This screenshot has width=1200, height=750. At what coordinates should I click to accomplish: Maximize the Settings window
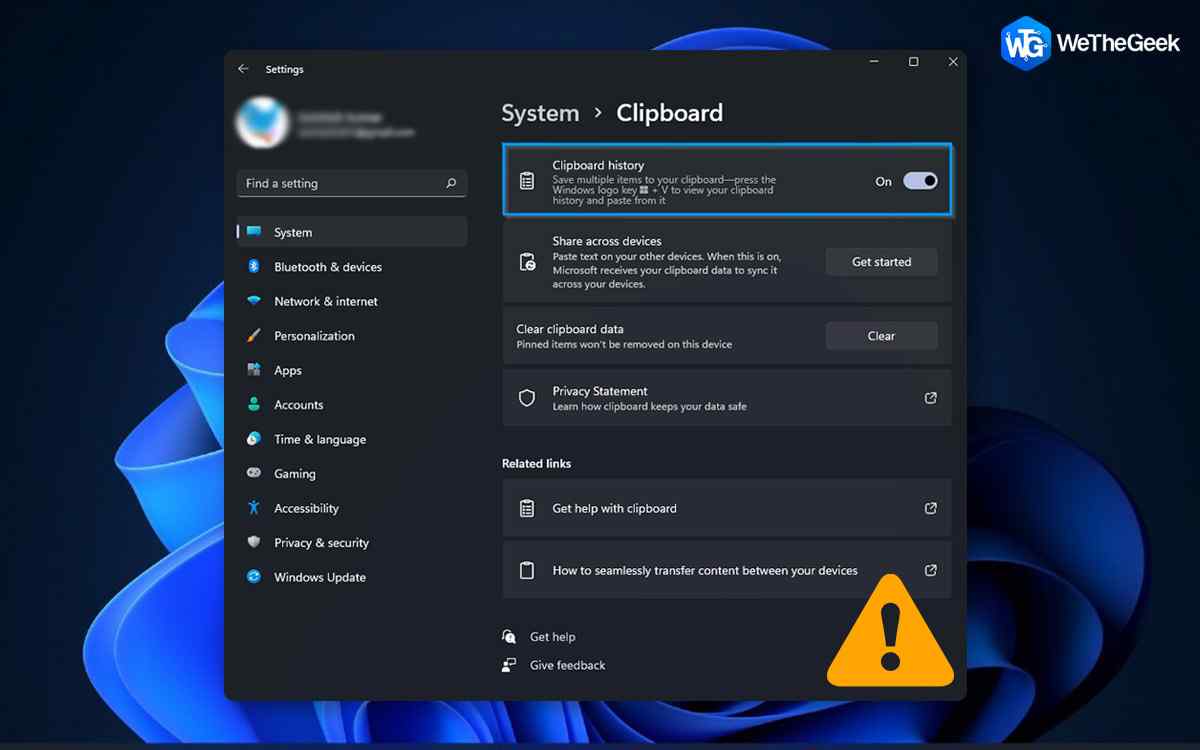point(913,62)
